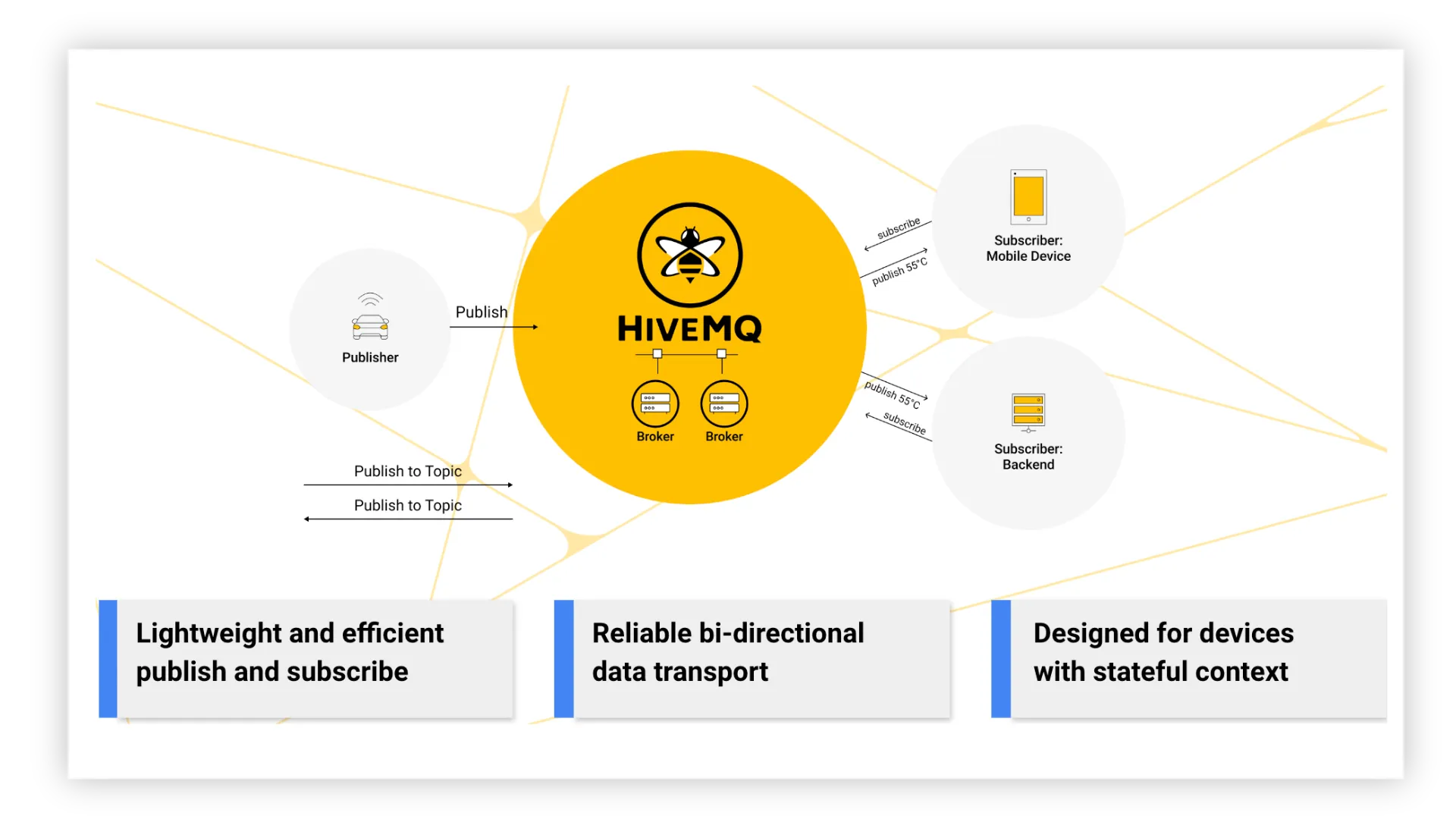1456x819 pixels.
Task: Click the 'Publish' arrow label
Action: (482, 312)
